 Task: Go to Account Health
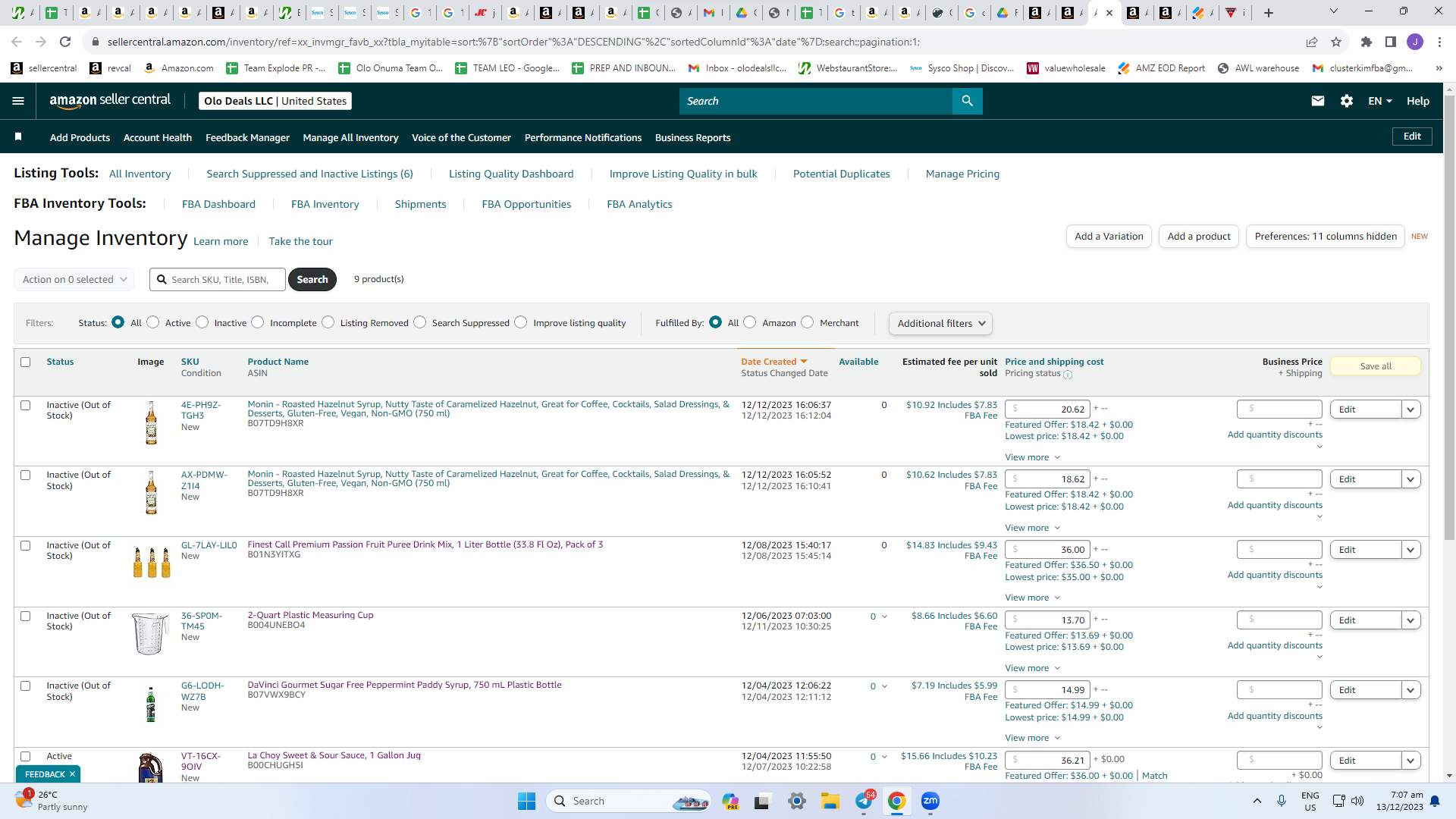click(158, 137)
